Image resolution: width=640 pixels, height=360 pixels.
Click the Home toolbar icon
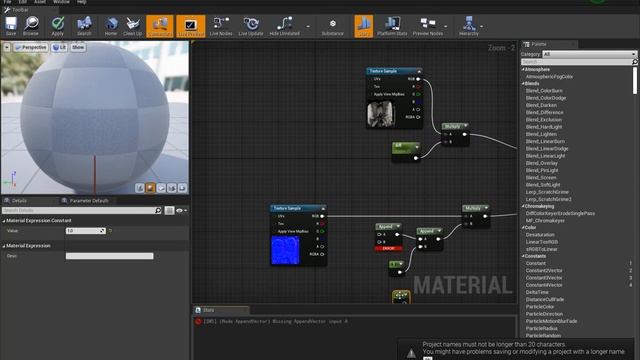(111, 26)
